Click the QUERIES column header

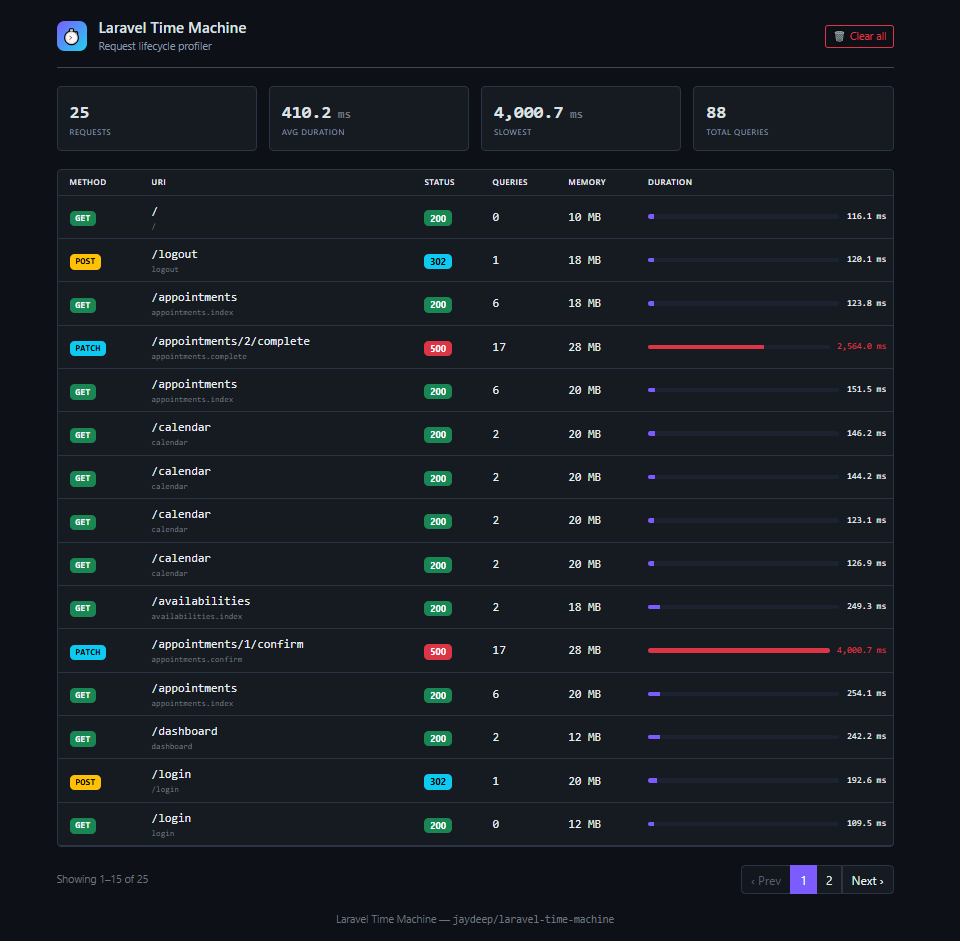point(509,182)
